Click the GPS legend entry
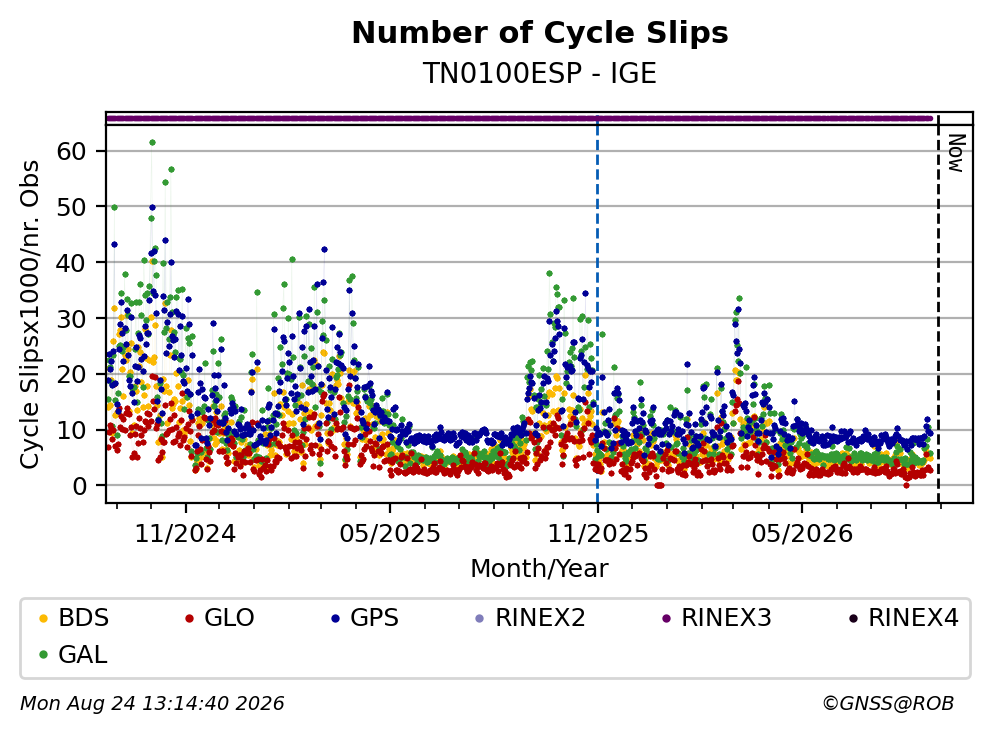 (x=365, y=617)
